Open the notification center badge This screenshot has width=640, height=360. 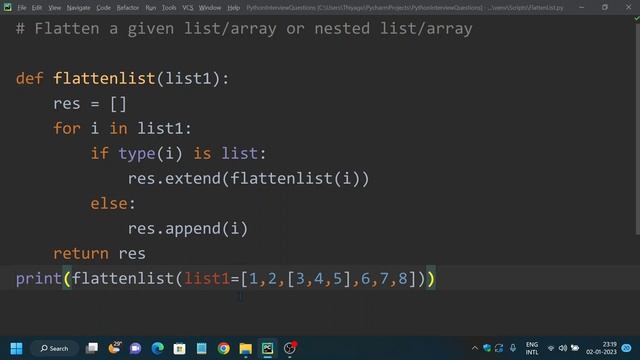pyautogui.click(x=626, y=348)
